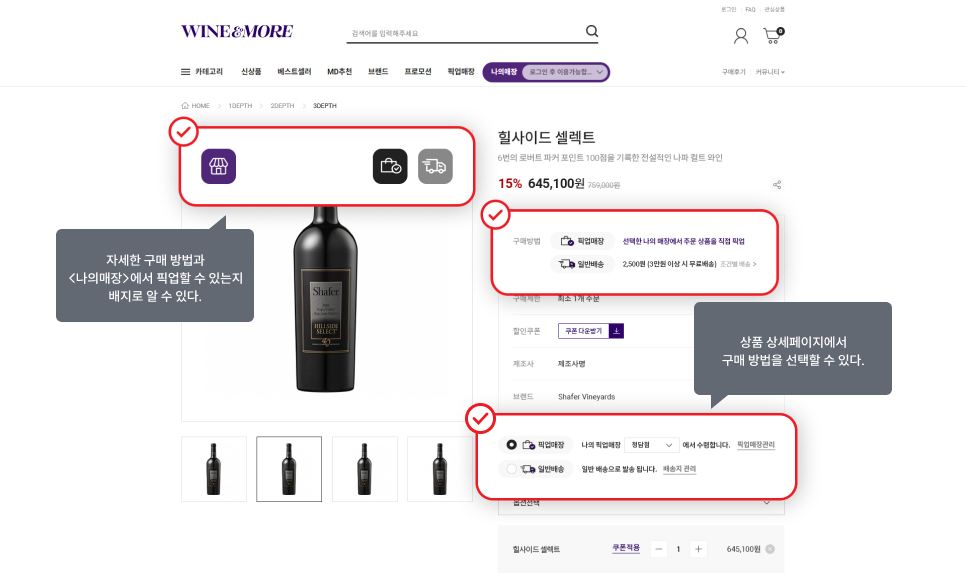Go to the 1DEPTH breadcrumb

coord(240,106)
